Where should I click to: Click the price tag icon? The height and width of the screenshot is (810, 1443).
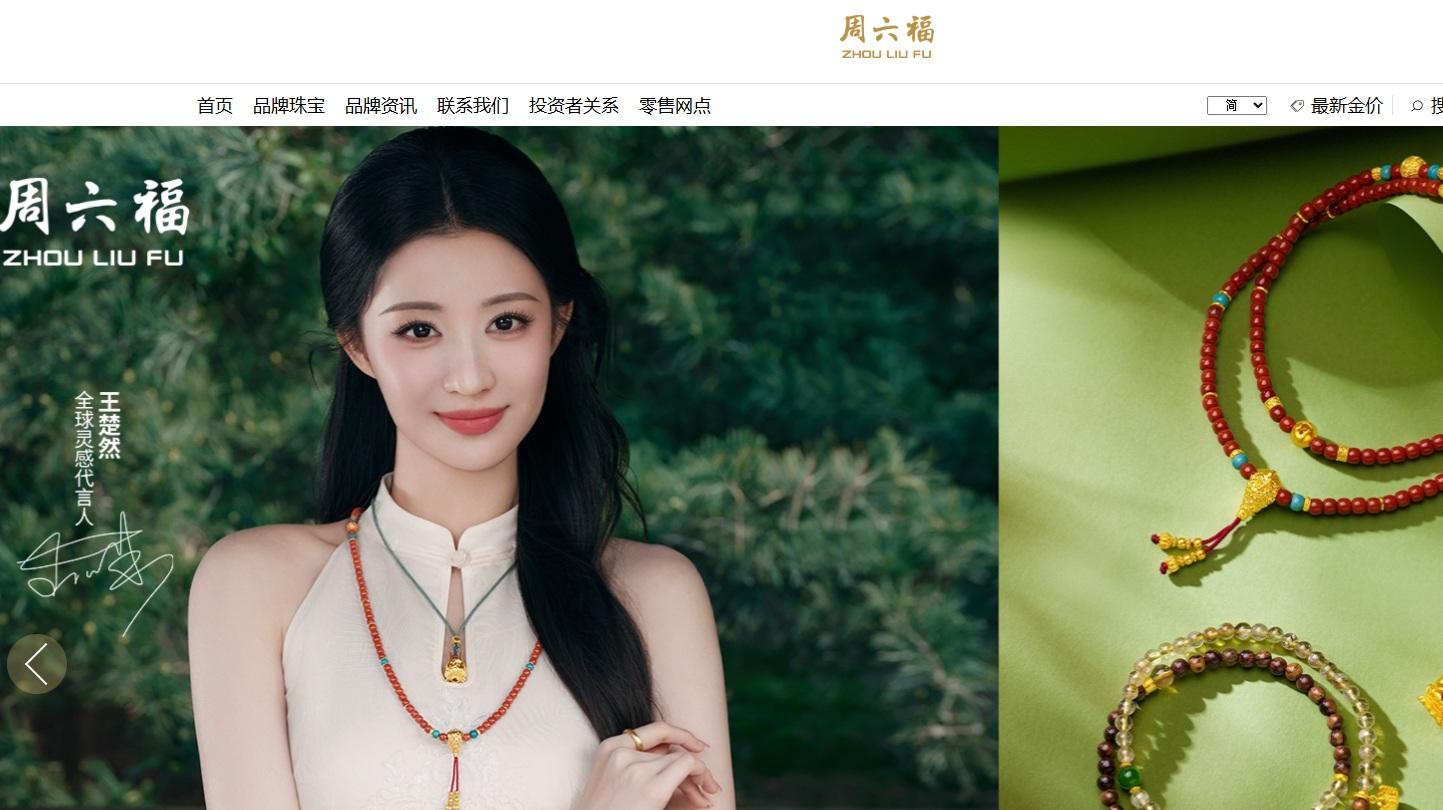1297,106
